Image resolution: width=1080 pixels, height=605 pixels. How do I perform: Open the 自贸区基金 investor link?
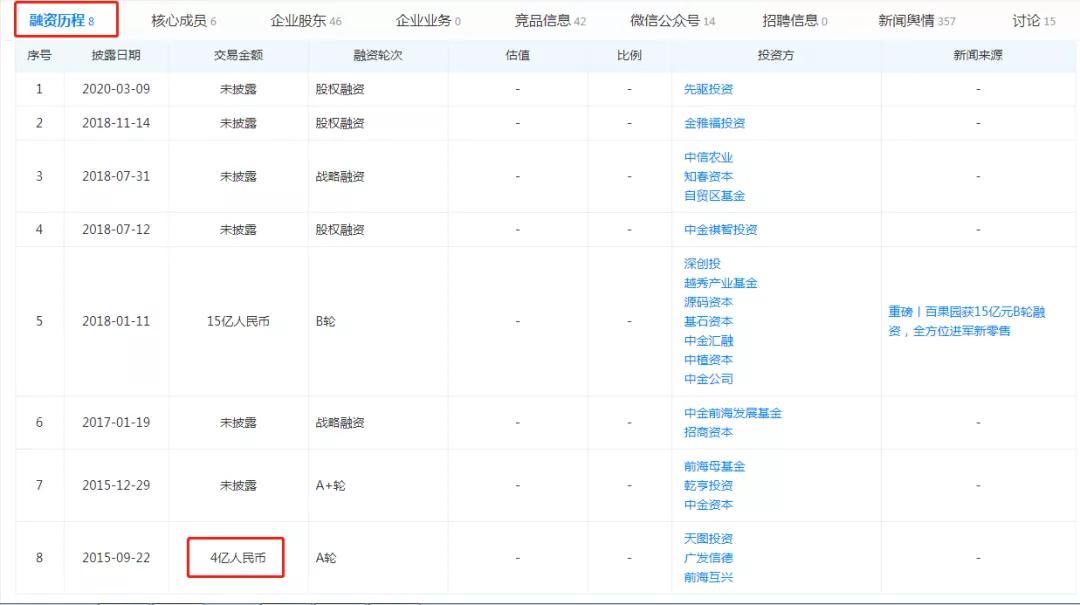coord(714,196)
